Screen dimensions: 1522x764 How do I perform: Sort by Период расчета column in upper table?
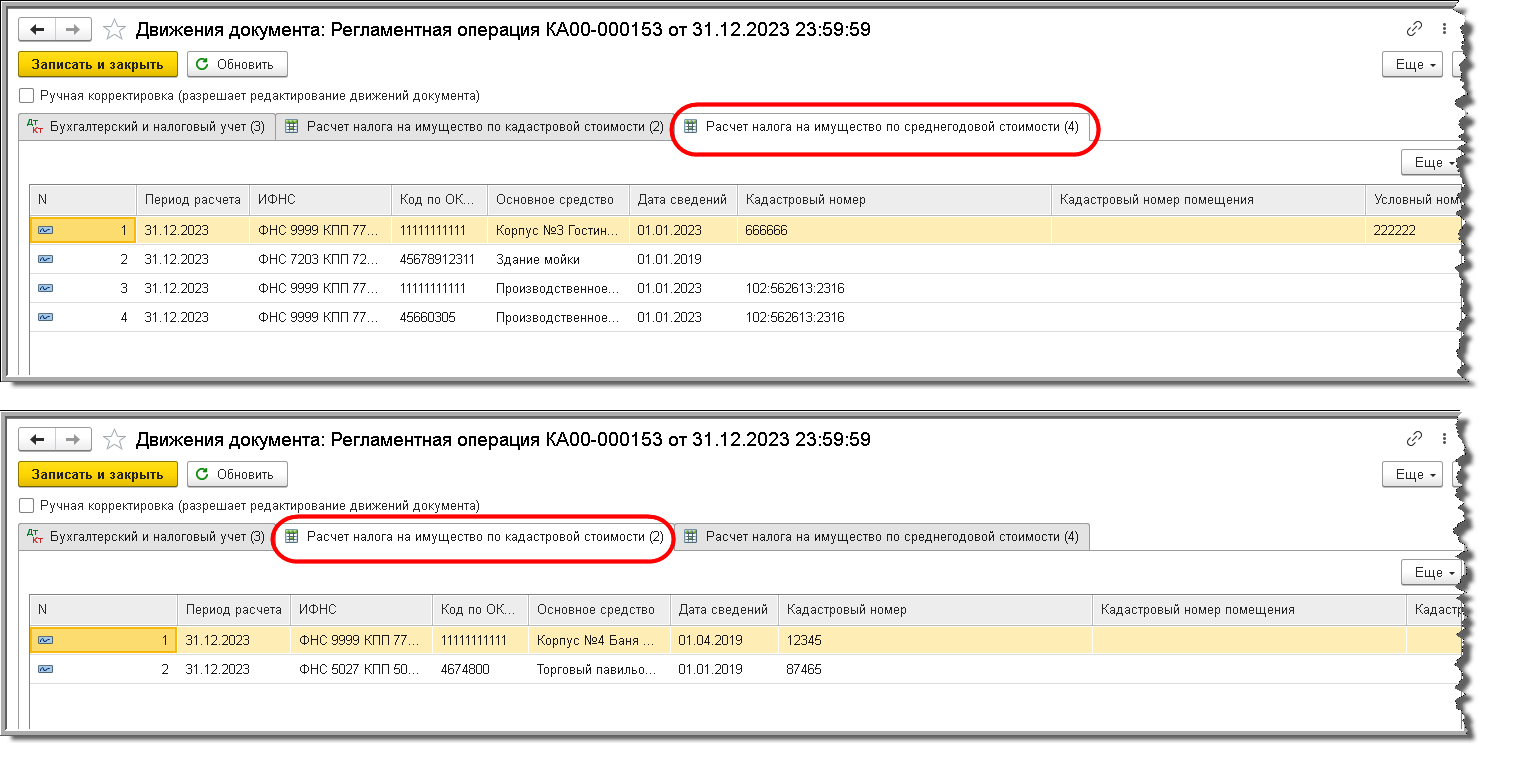(193, 199)
